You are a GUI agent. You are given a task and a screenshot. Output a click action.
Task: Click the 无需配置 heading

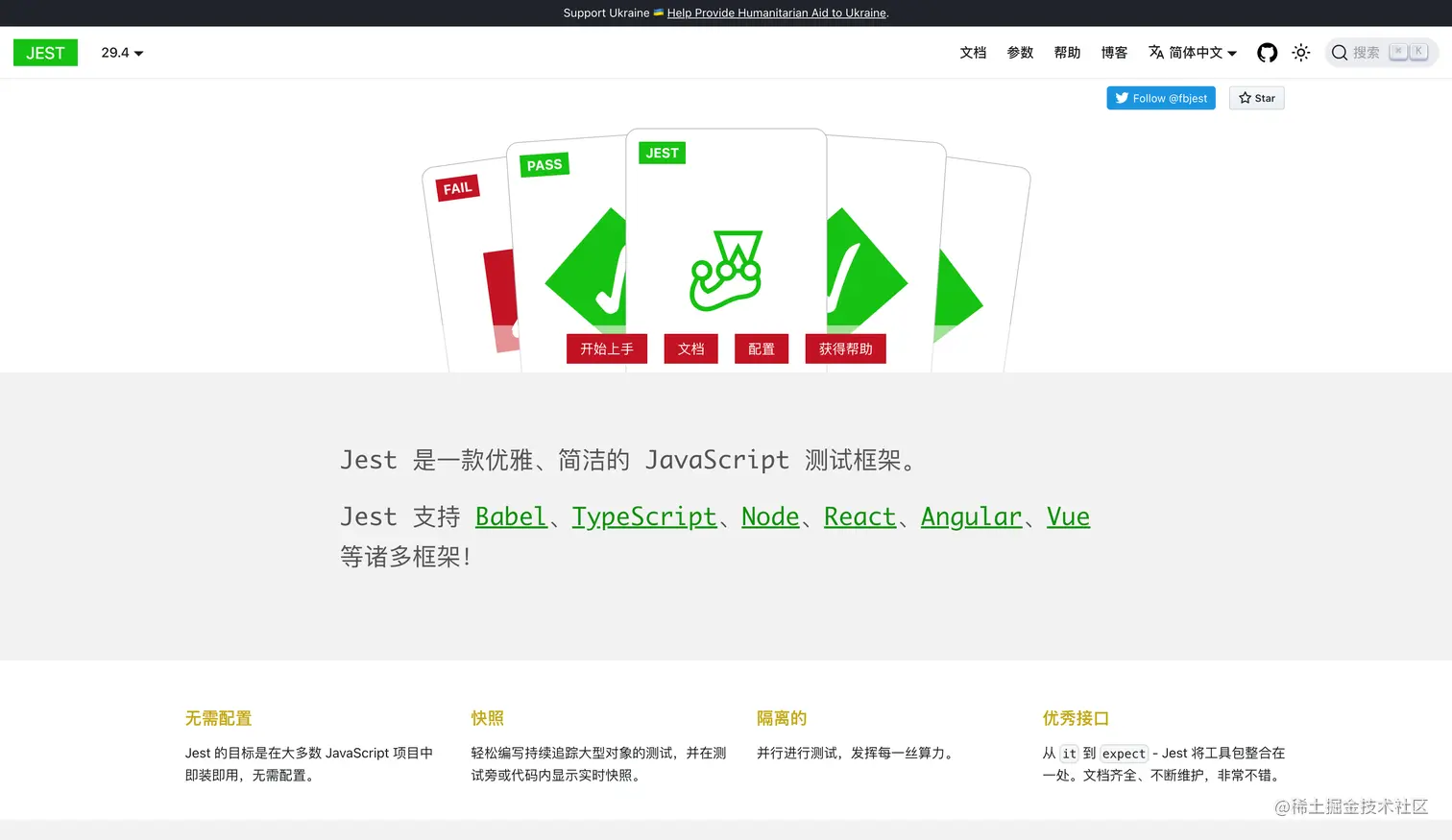(219, 718)
